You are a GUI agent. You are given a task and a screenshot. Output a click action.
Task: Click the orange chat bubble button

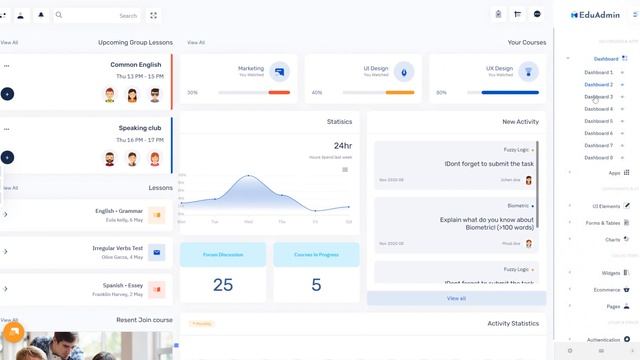[13, 332]
